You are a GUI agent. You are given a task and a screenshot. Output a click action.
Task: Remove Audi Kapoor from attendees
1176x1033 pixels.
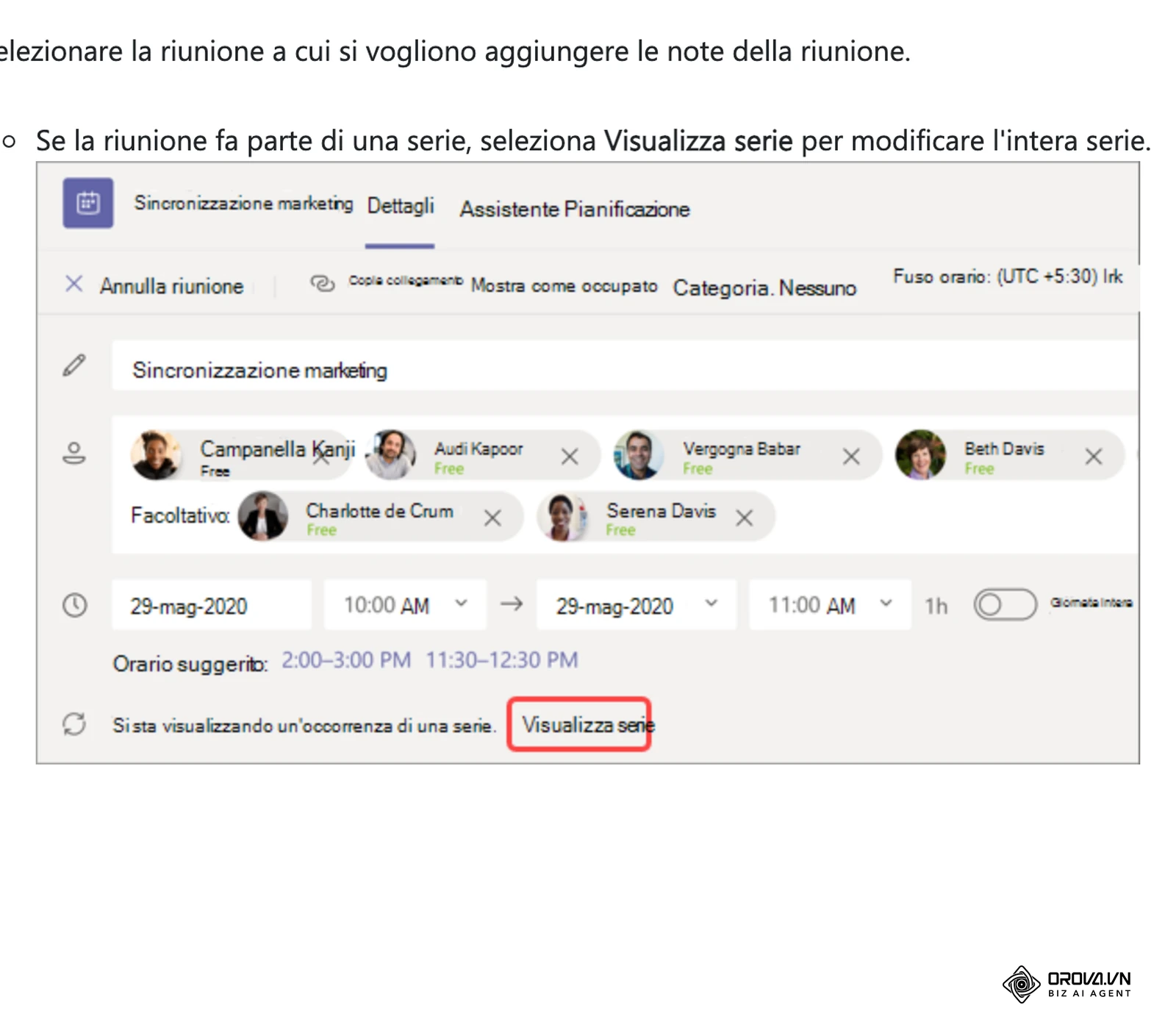coord(570,457)
